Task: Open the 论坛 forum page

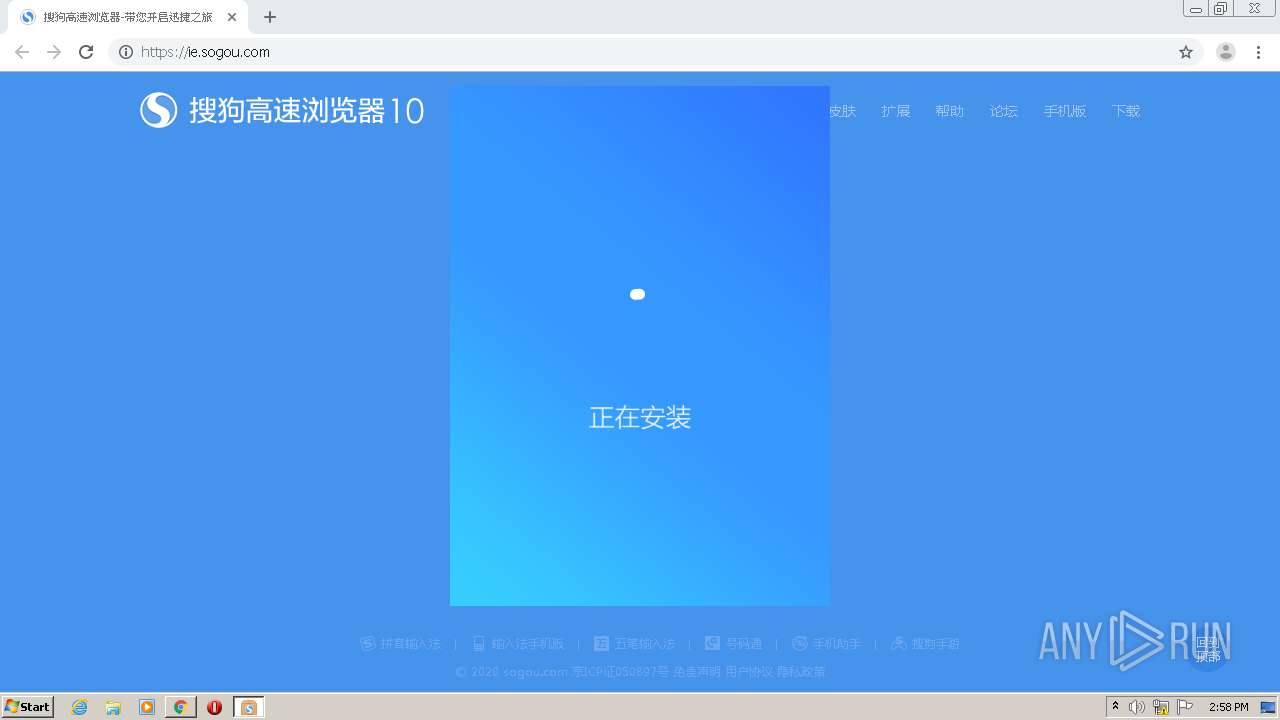Action: pos(1004,111)
